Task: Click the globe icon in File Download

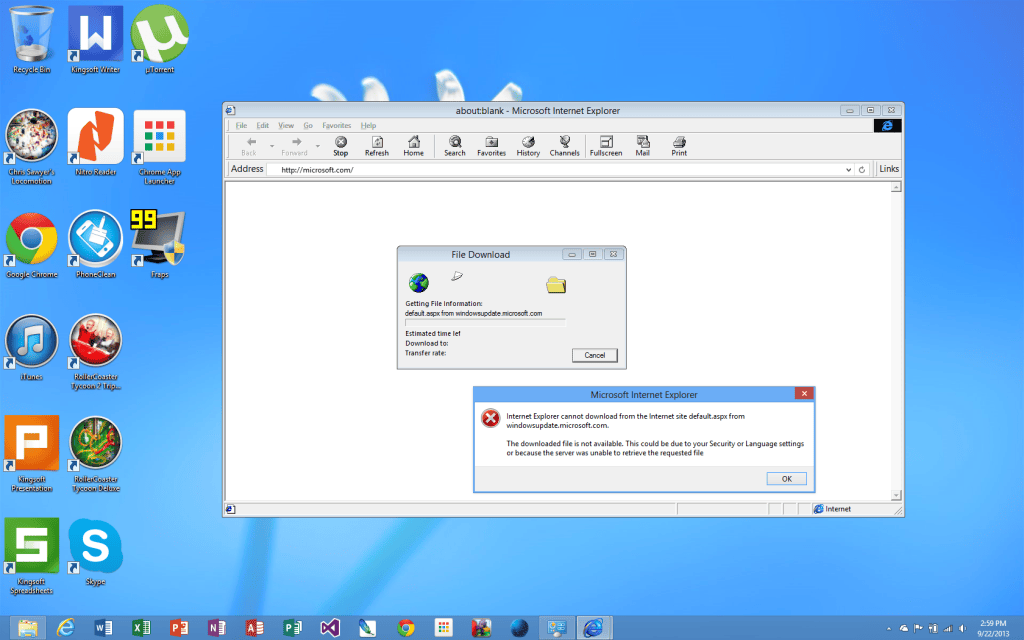Action: pos(419,283)
